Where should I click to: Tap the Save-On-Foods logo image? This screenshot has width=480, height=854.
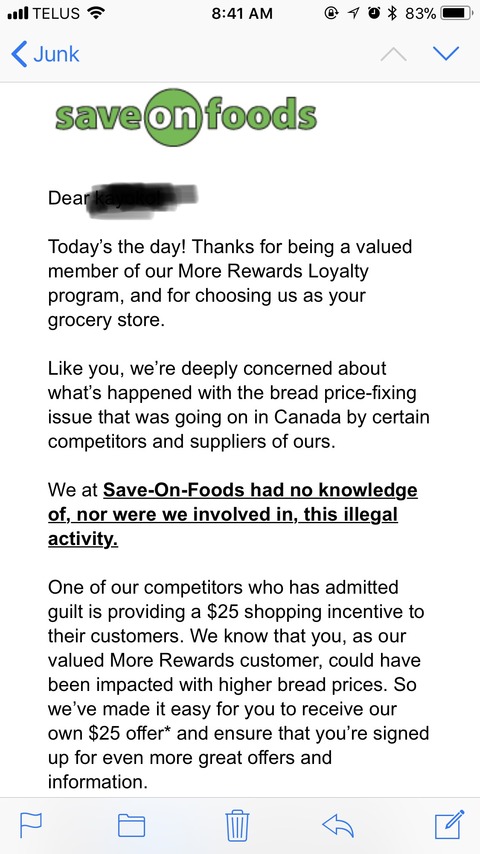click(185, 117)
